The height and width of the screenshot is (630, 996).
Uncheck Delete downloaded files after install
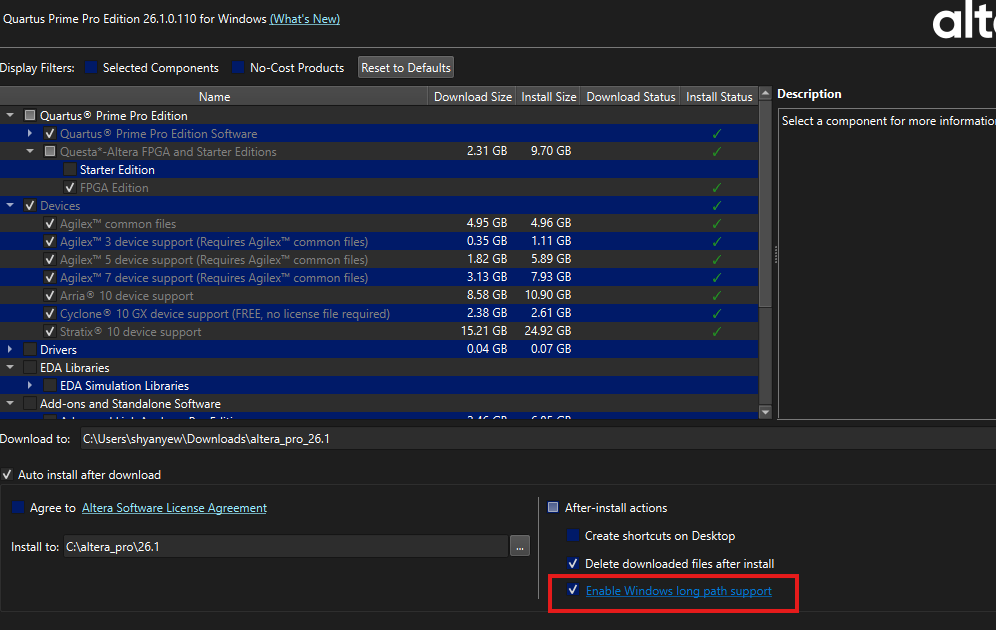click(573, 563)
